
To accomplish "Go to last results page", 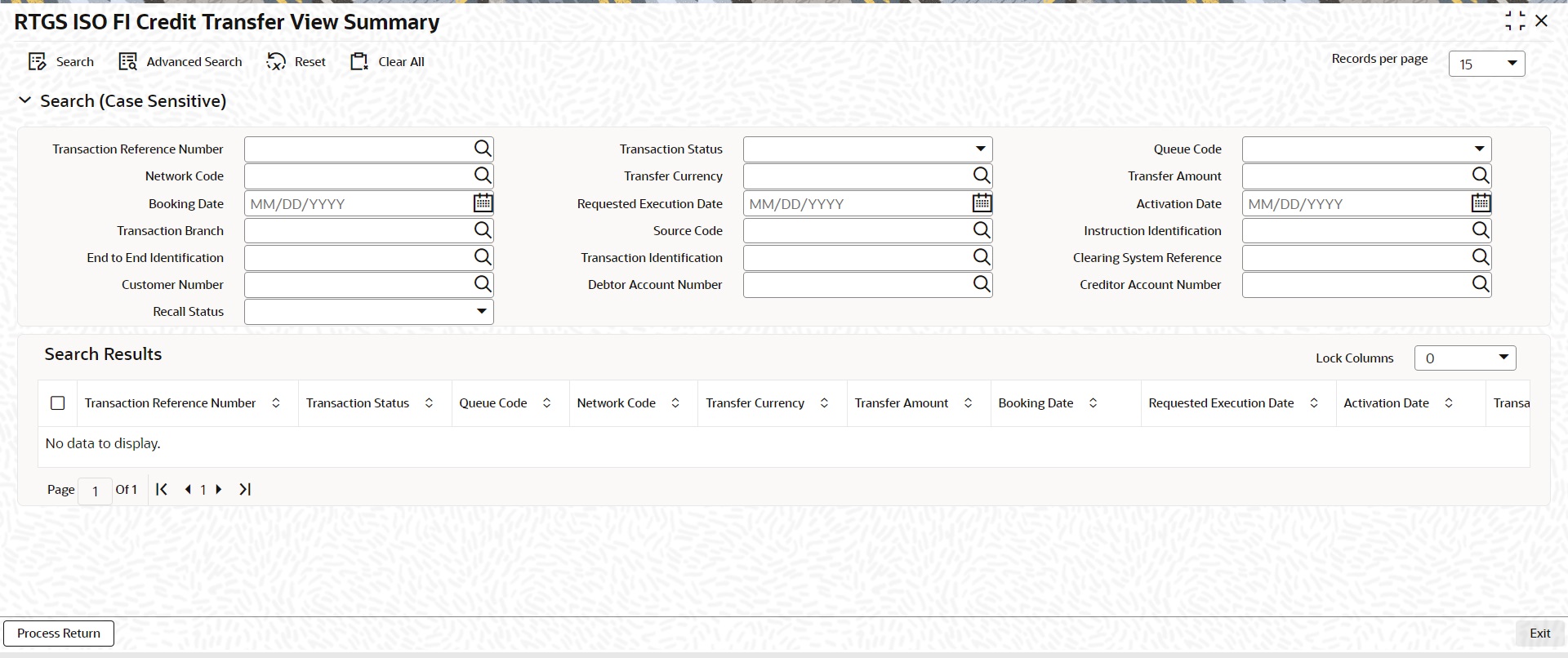I will click(x=244, y=489).
